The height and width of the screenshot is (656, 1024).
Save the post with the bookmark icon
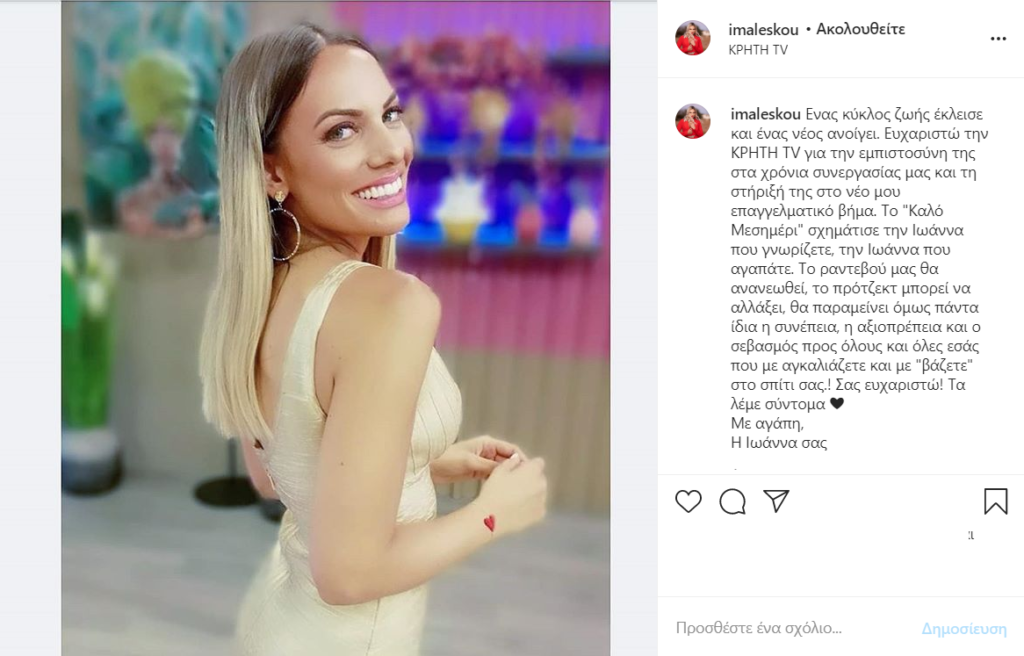[995, 501]
